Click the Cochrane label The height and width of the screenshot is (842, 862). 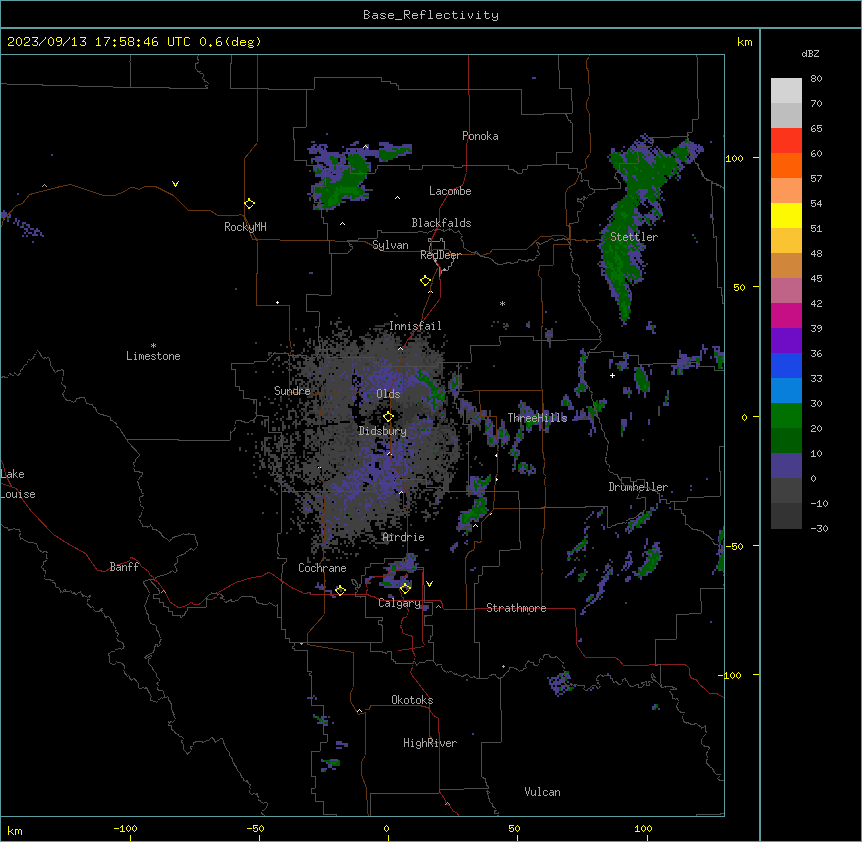click(x=322, y=568)
